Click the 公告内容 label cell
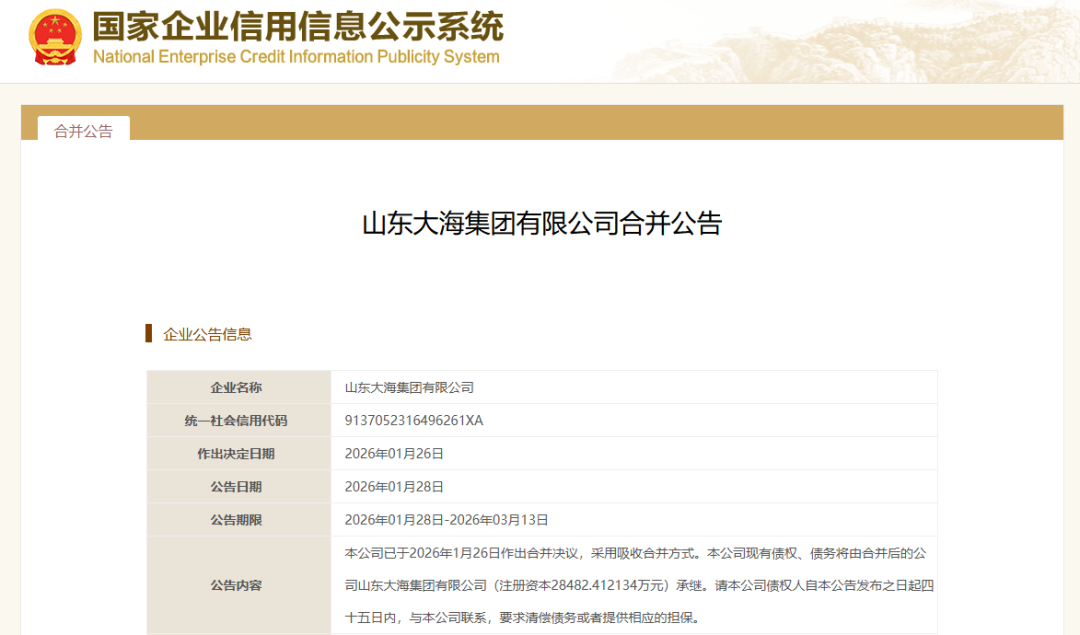 coord(238,585)
